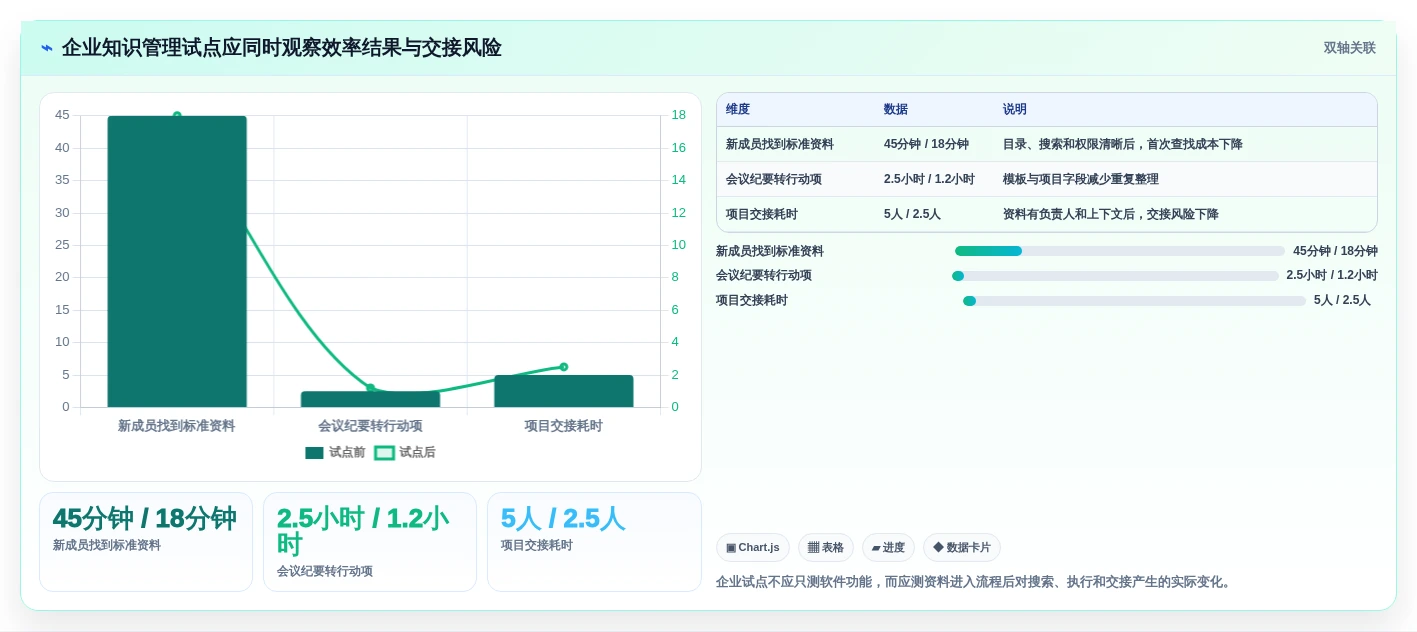Click the description starting with 目录、搜索和权限清晰后
Viewport: 1417px width, 632px height.
pos(1122,144)
